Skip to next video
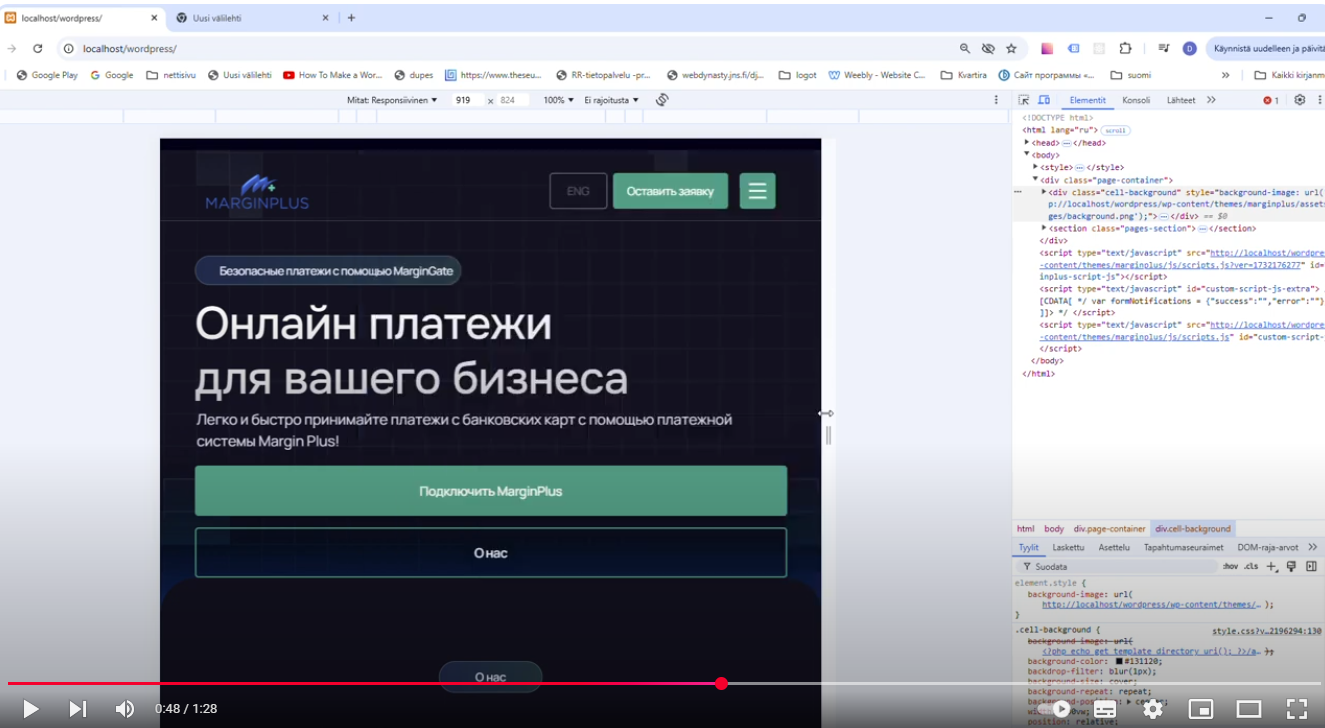The height and width of the screenshot is (728, 1325). 77,709
